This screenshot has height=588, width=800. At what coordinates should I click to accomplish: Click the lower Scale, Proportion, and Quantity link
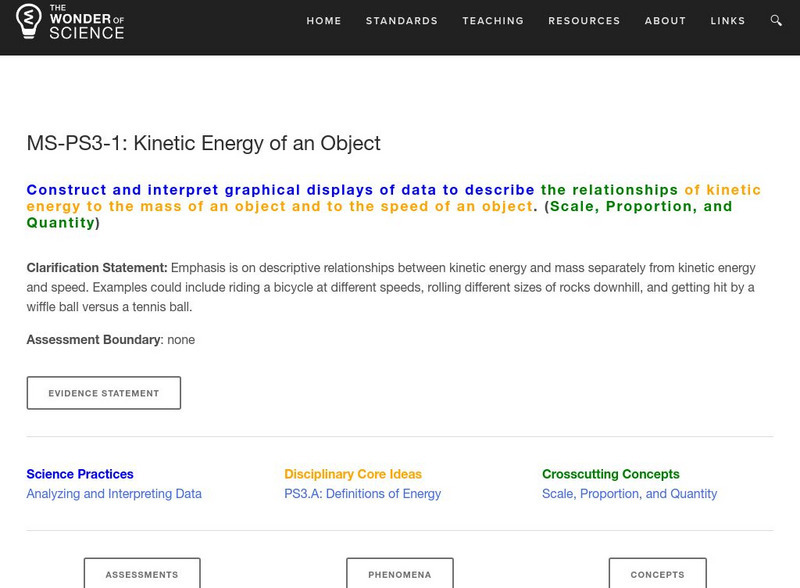(x=629, y=494)
